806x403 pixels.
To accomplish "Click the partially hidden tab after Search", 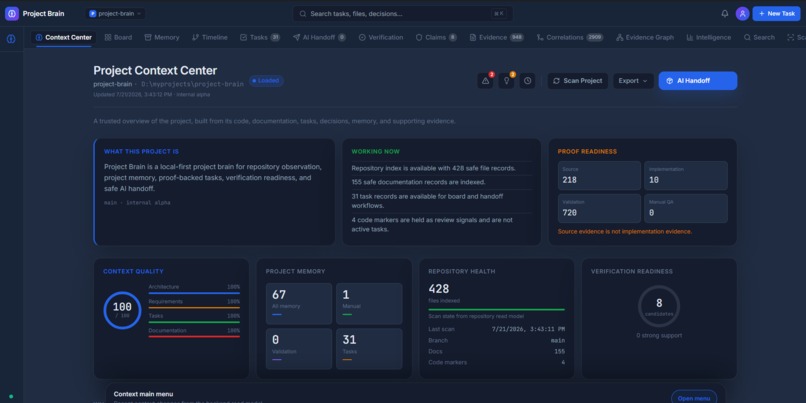I will 796,38.
